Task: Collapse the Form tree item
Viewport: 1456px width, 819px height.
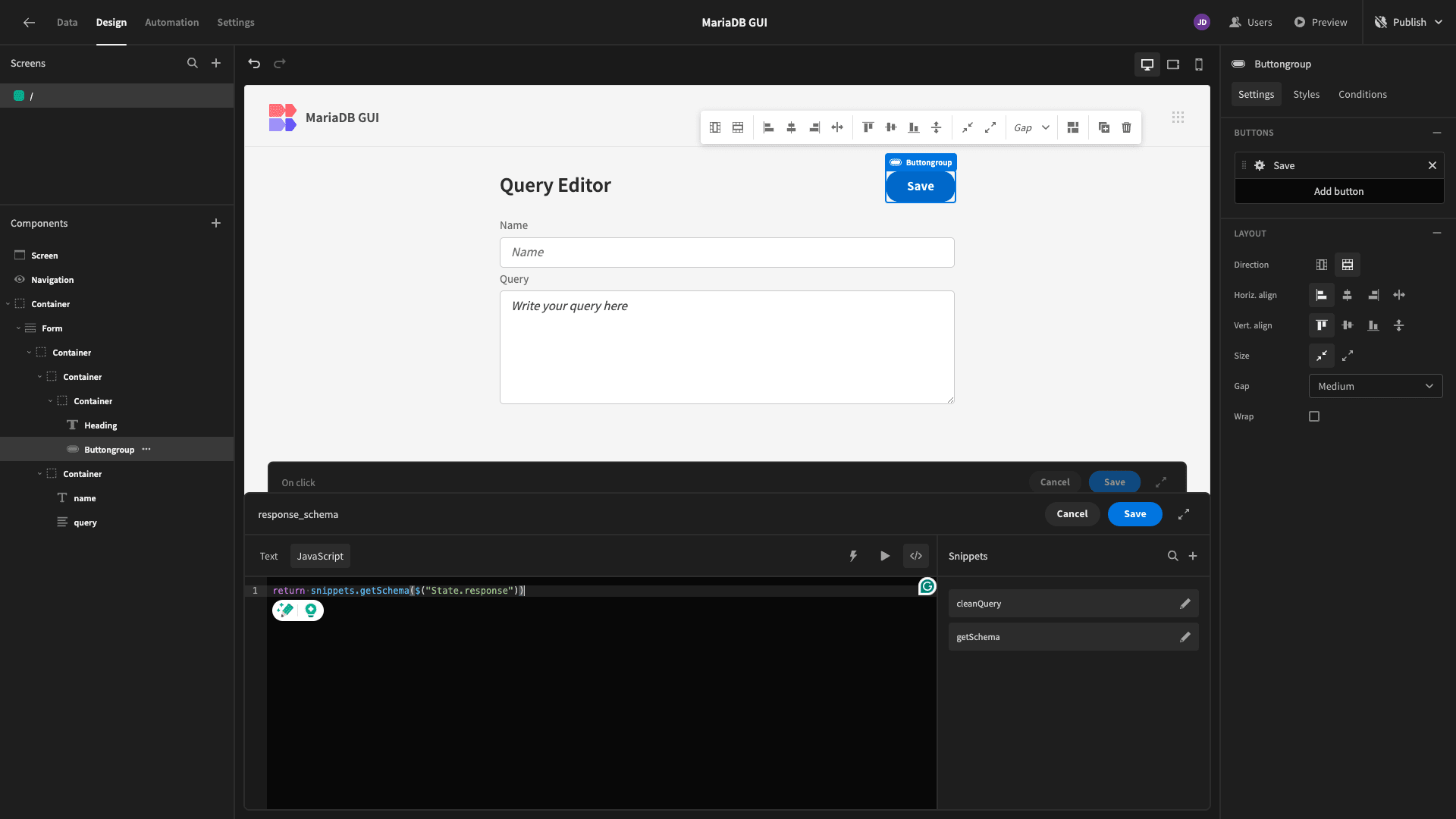Action: pyautogui.click(x=18, y=329)
